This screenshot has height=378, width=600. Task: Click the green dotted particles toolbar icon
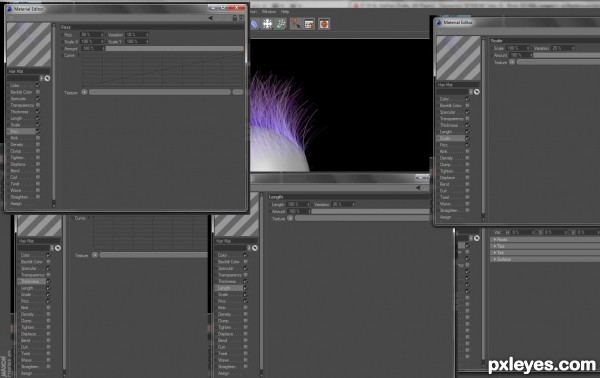coord(281,24)
